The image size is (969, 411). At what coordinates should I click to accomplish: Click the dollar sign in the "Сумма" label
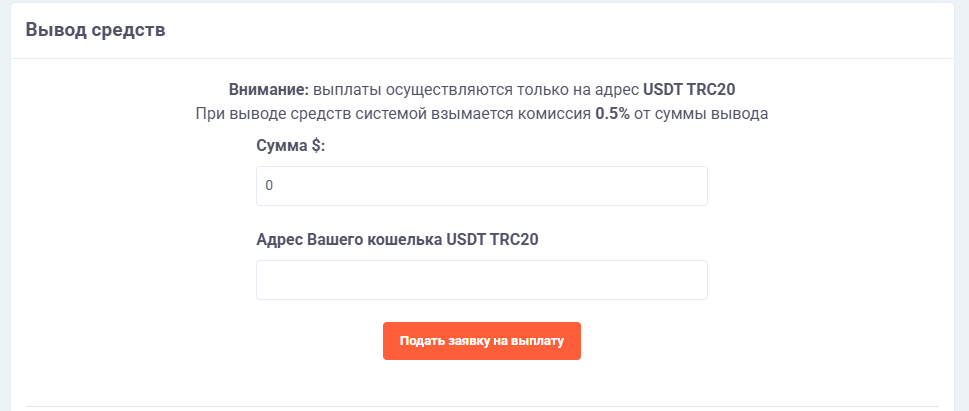(x=315, y=145)
